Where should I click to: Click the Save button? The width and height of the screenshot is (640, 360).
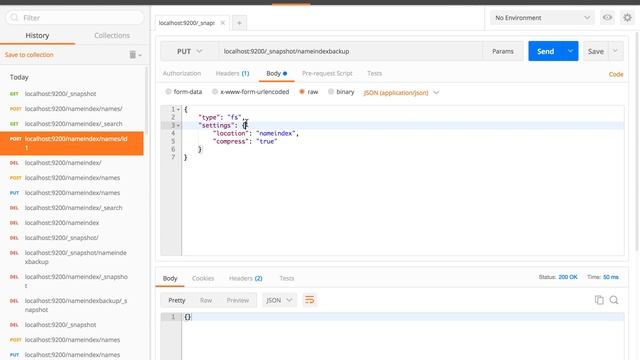coord(596,51)
